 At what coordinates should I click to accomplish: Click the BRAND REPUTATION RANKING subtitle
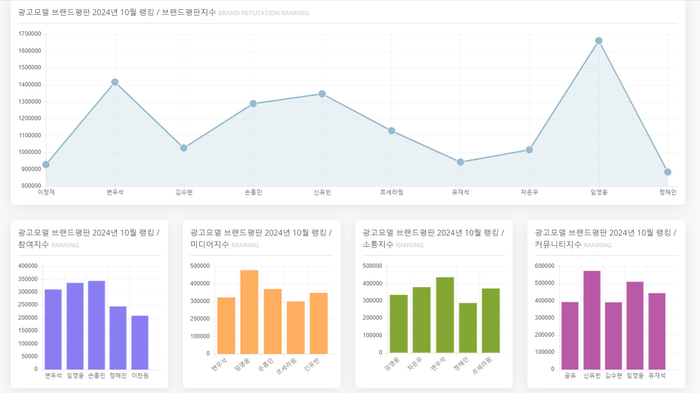(x=263, y=13)
